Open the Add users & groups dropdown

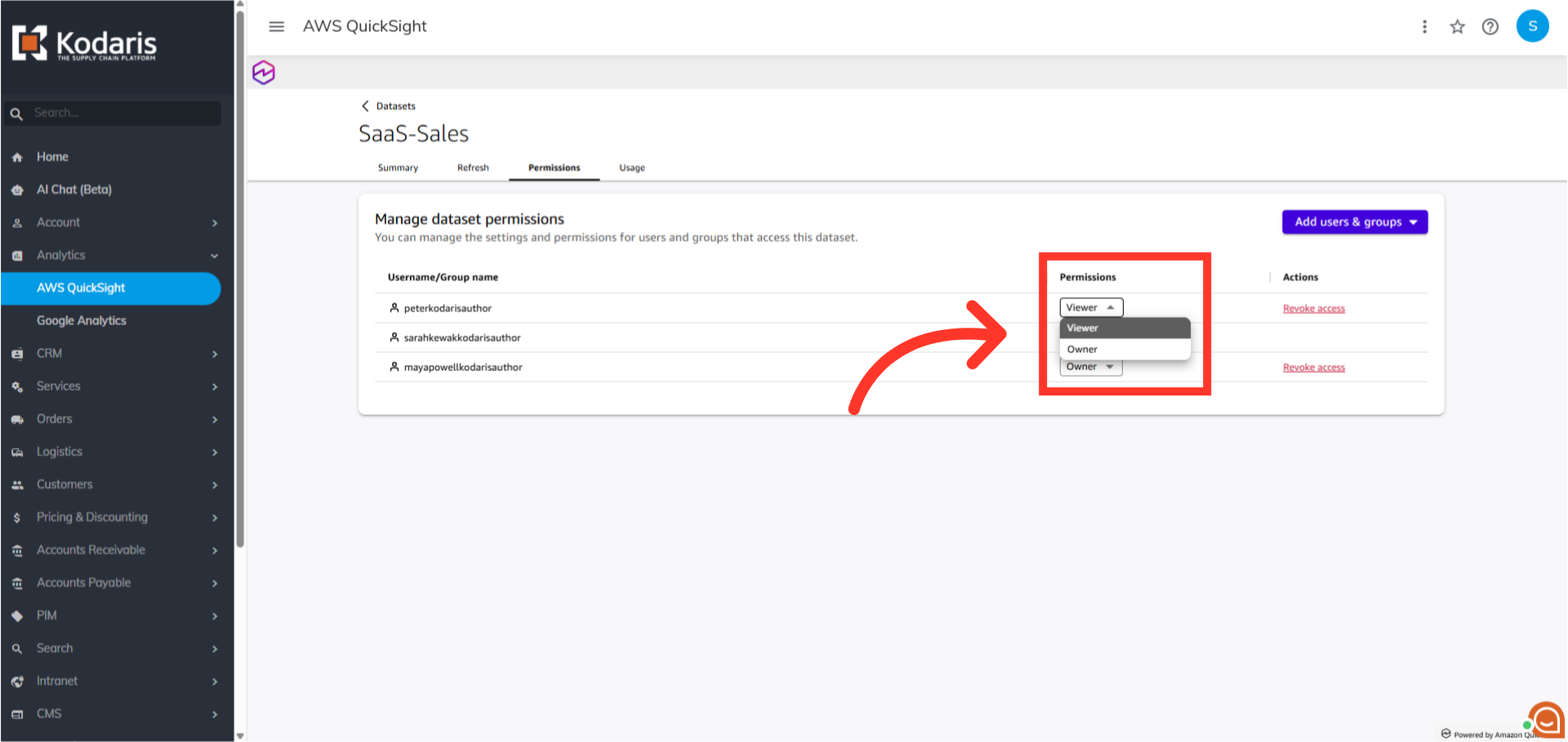[x=1355, y=222]
